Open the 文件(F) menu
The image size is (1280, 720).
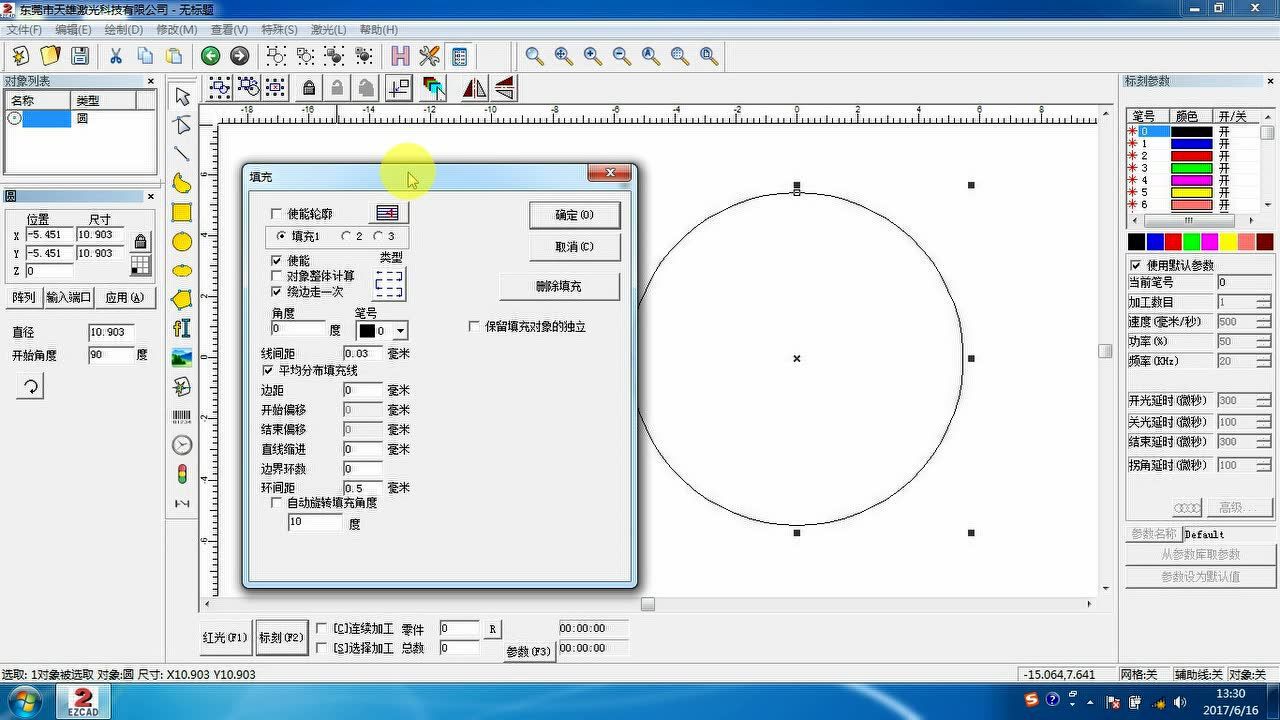click(24, 30)
